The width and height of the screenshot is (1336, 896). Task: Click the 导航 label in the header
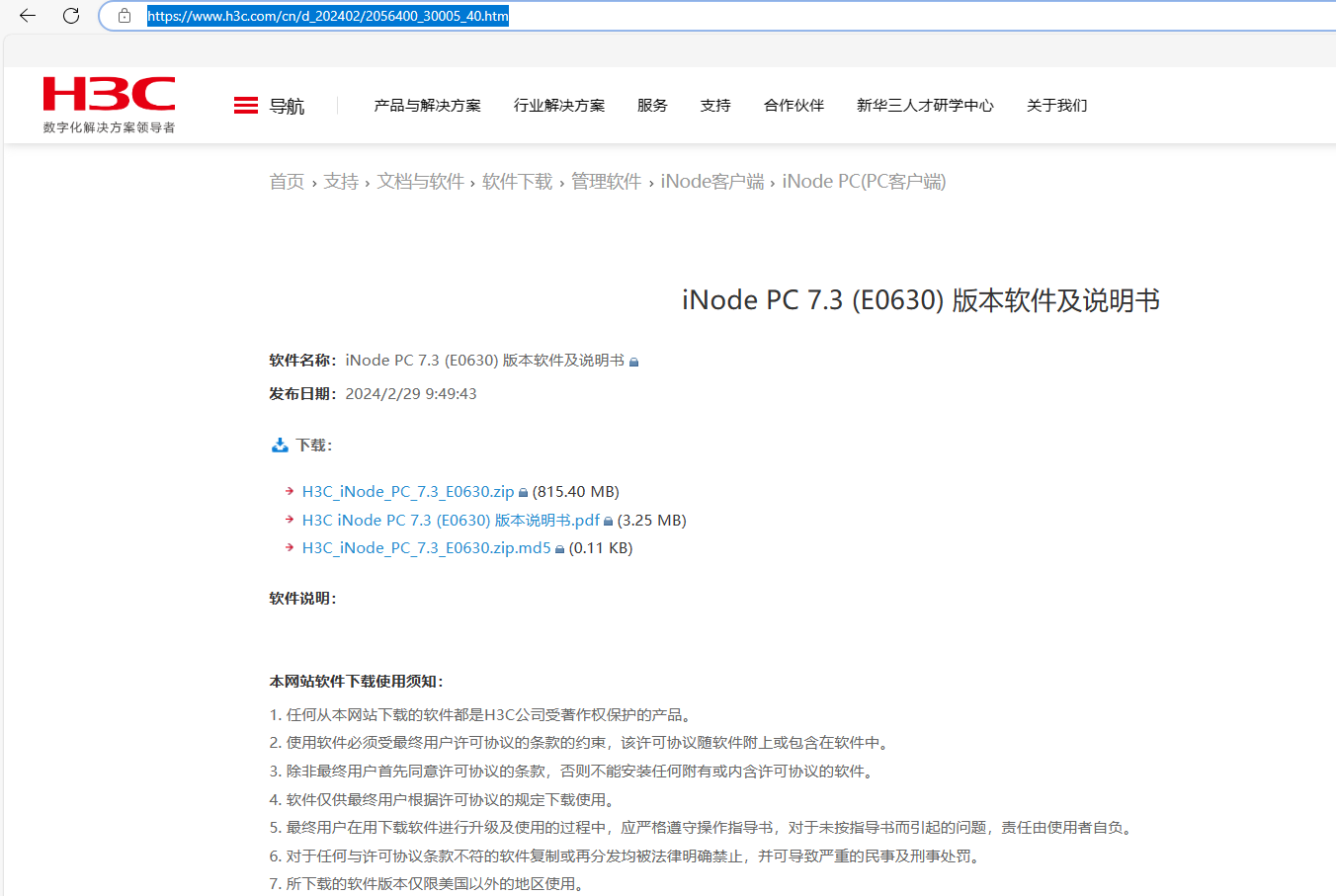[287, 106]
